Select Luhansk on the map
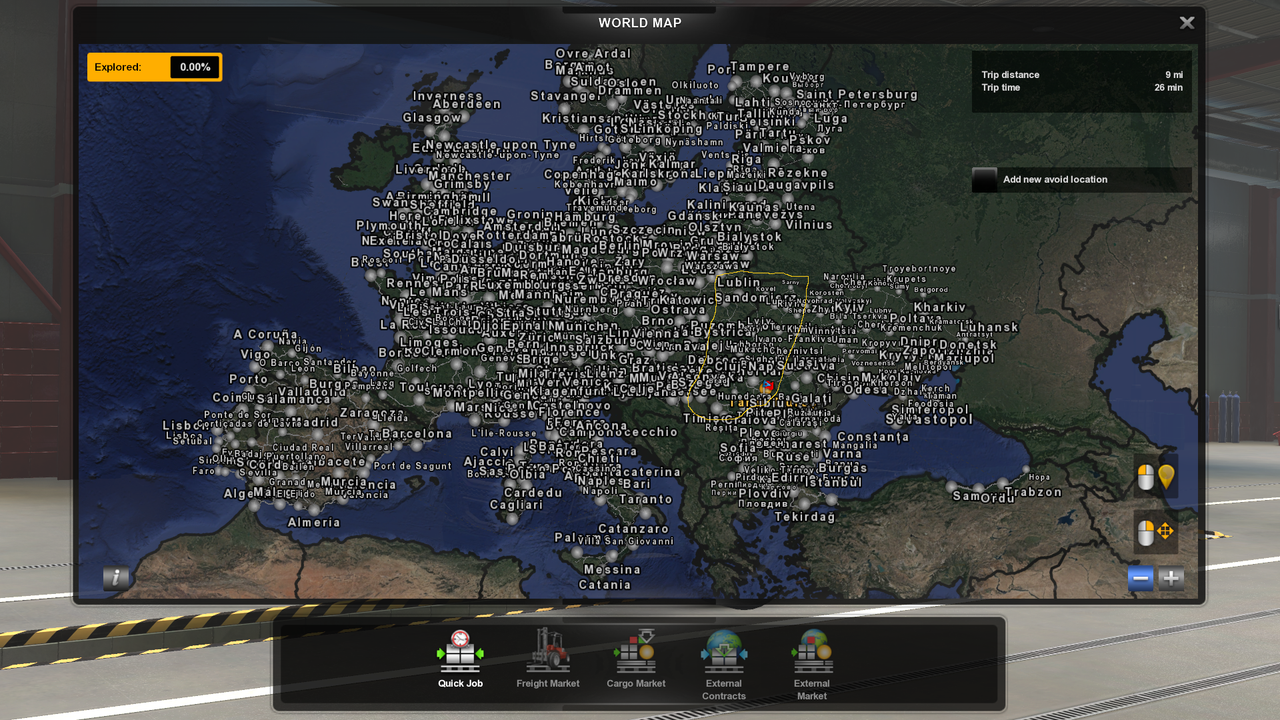The height and width of the screenshot is (720, 1280). 989,327
